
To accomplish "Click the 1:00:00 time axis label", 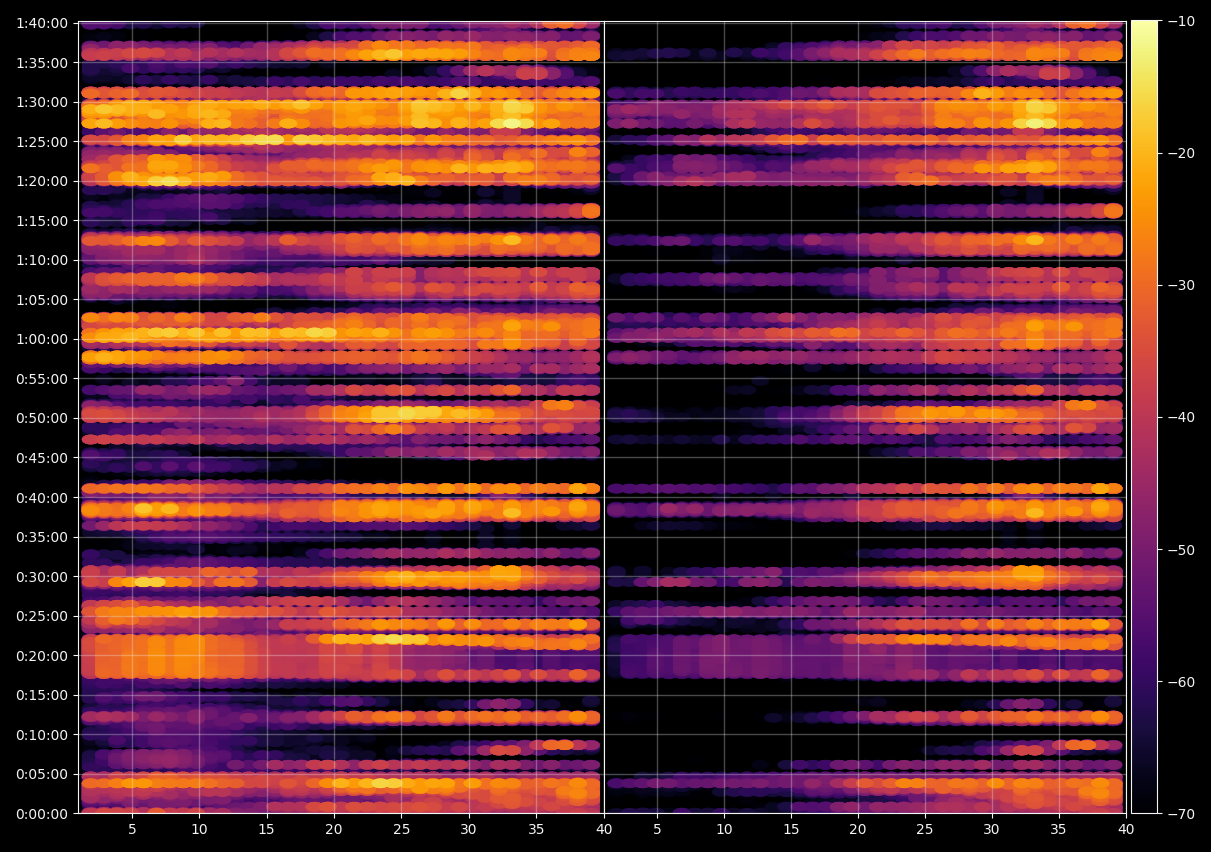I will coord(42,339).
